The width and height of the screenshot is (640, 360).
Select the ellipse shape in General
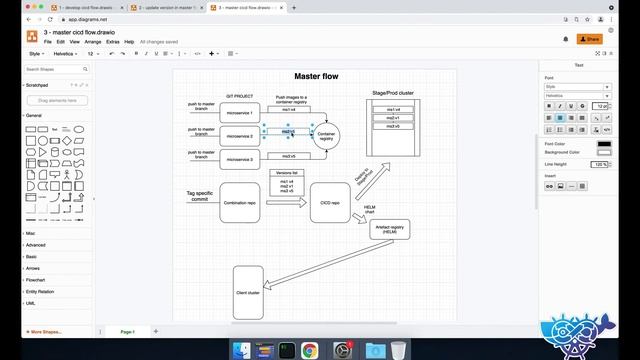coord(79,129)
